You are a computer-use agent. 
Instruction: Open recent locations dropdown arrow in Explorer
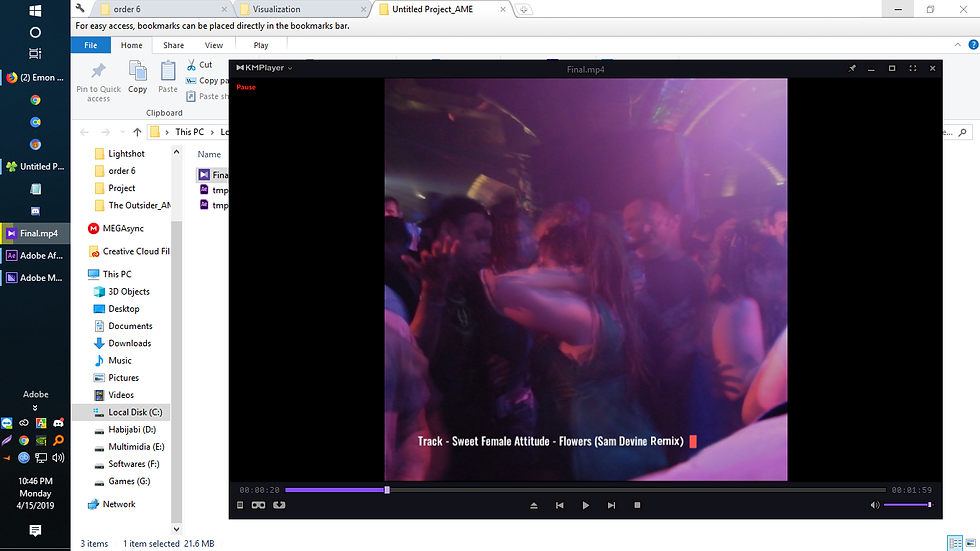(x=122, y=132)
